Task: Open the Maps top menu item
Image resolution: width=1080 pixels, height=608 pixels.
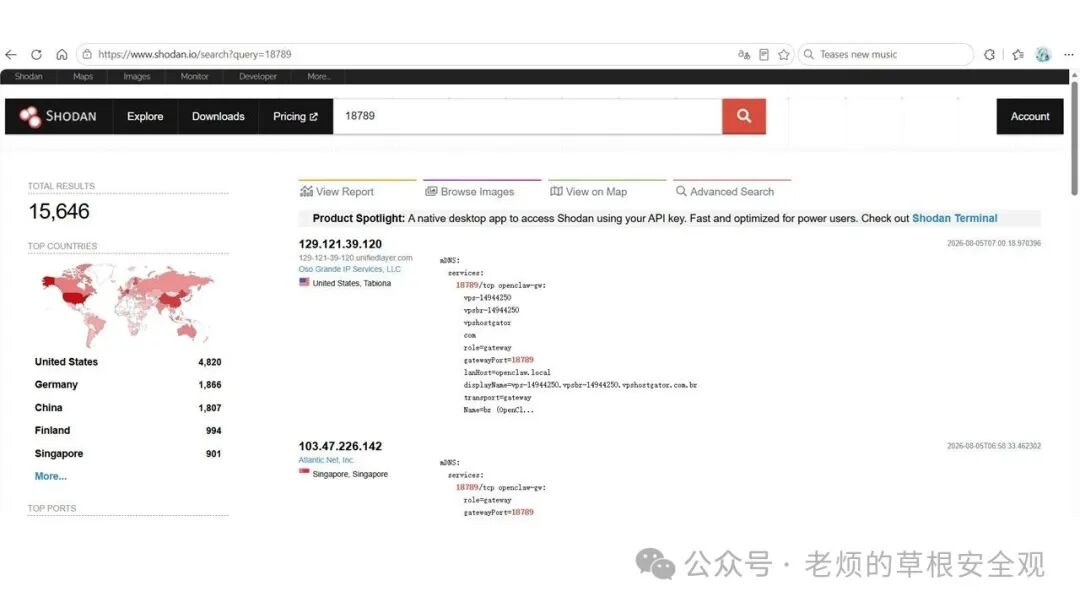Action: pyautogui.click(x=83, y=76)
